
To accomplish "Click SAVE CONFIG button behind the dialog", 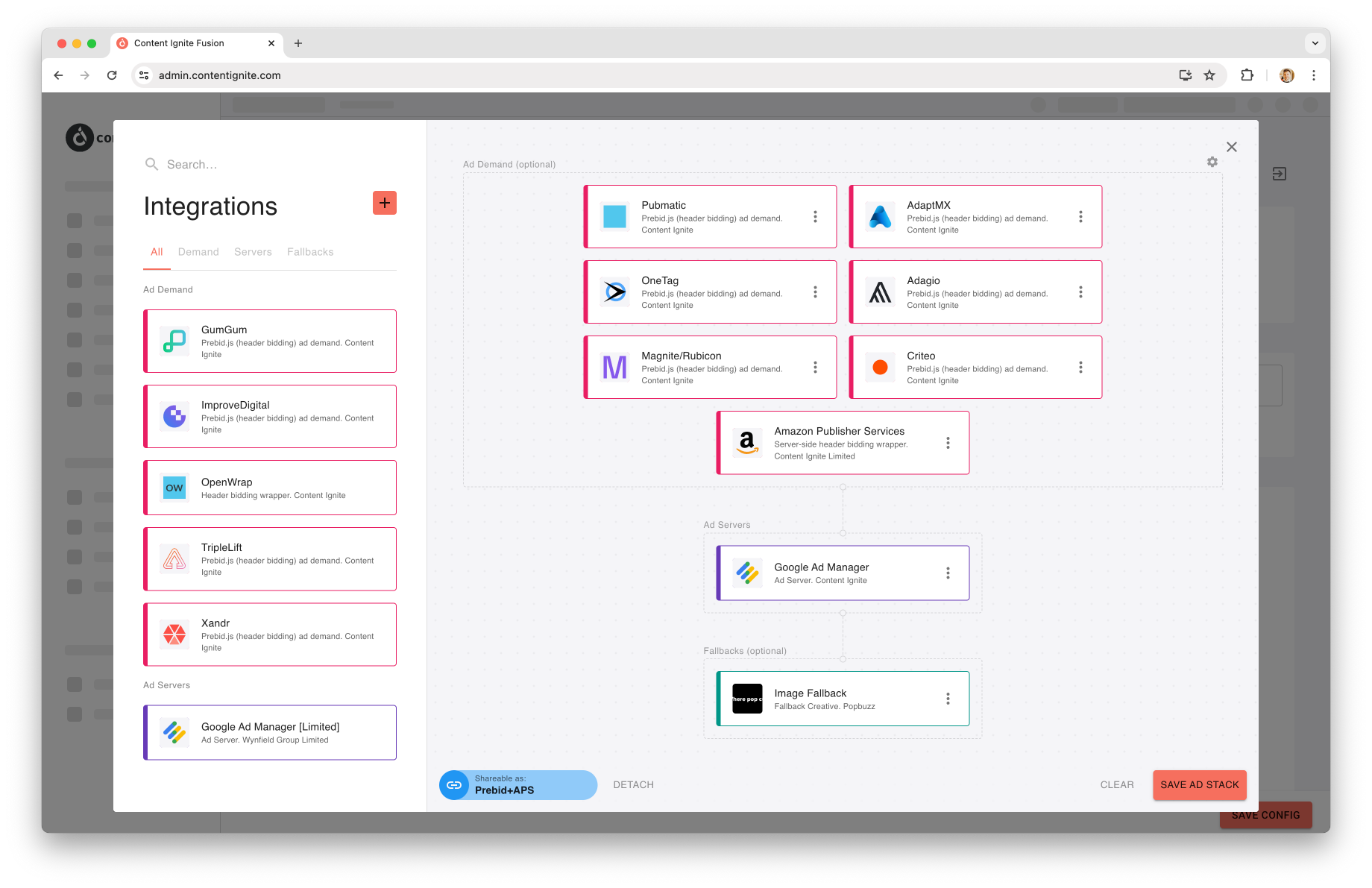I will pyautogui.click(x=1266, y=816).
